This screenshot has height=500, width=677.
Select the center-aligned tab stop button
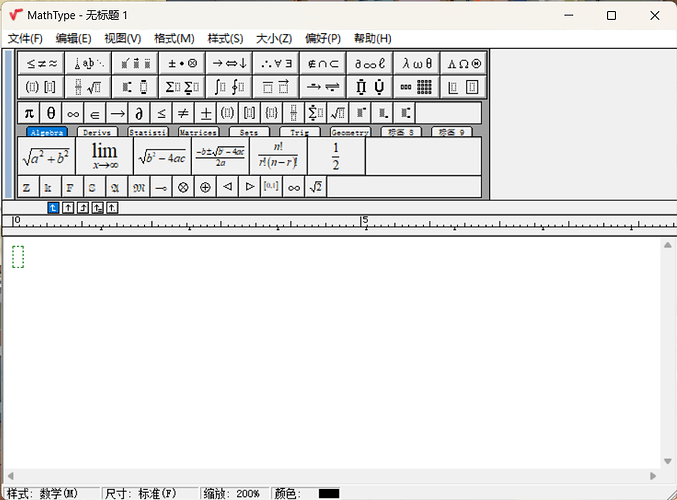68,208
